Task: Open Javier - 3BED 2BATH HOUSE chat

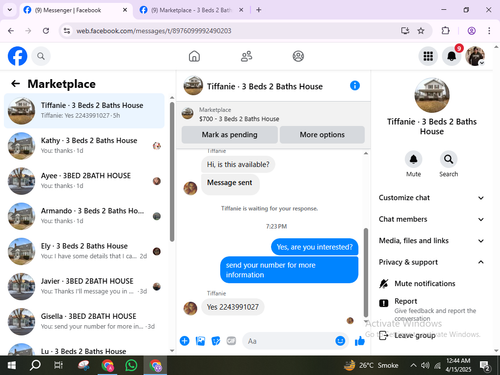Action: 84,286
